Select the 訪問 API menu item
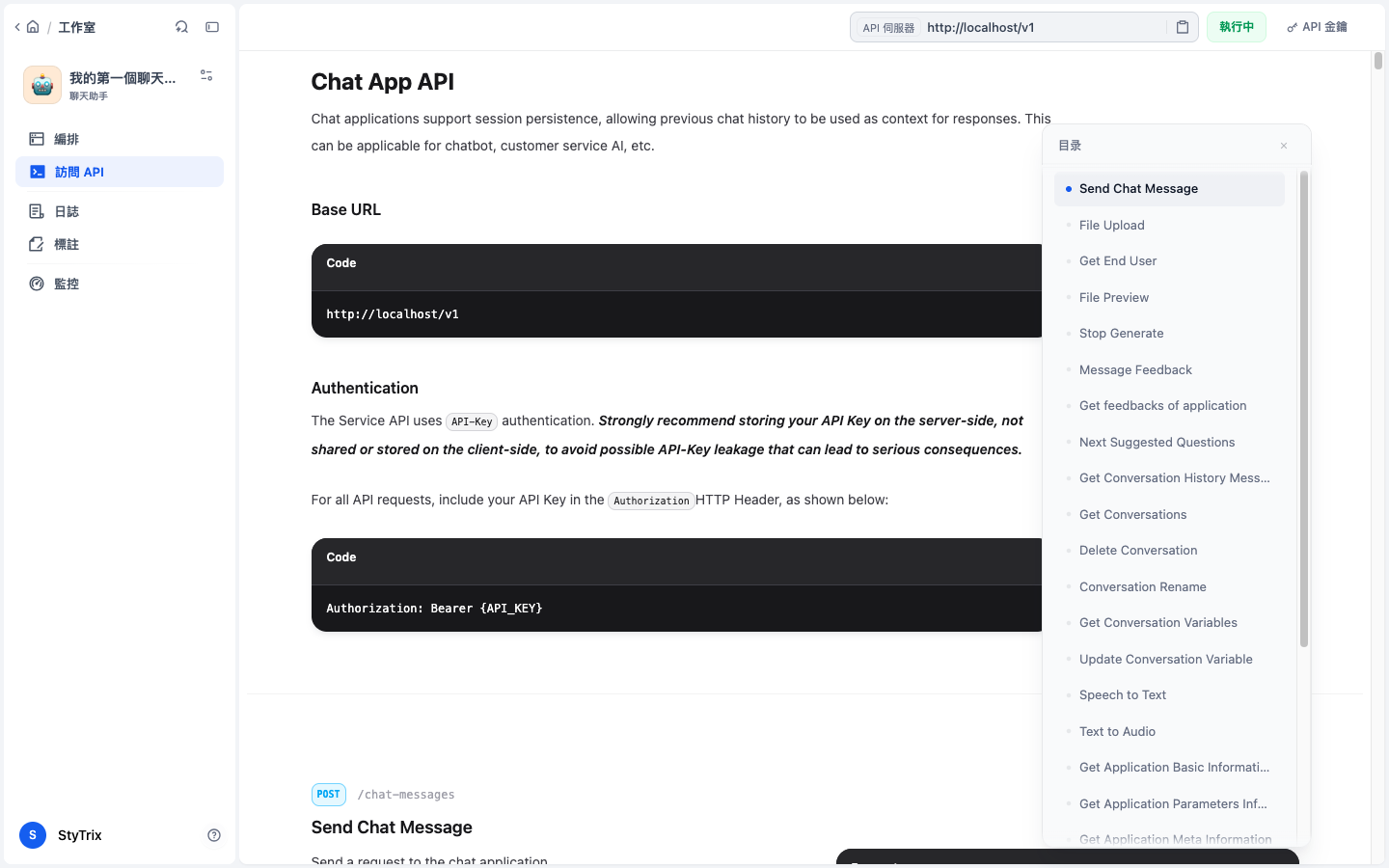Image resolution: width=1389 pixels, height=868 pixels. (x=120, y=172)
